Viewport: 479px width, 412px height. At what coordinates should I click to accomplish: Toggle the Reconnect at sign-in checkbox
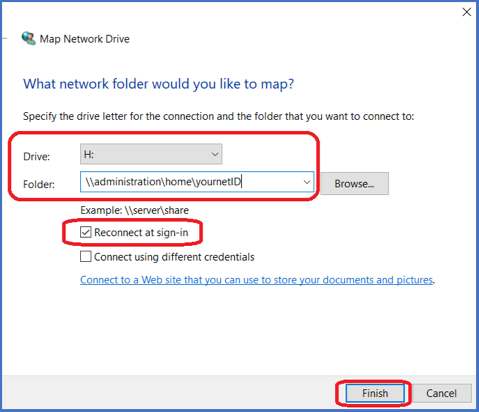[x=86, y=232]
